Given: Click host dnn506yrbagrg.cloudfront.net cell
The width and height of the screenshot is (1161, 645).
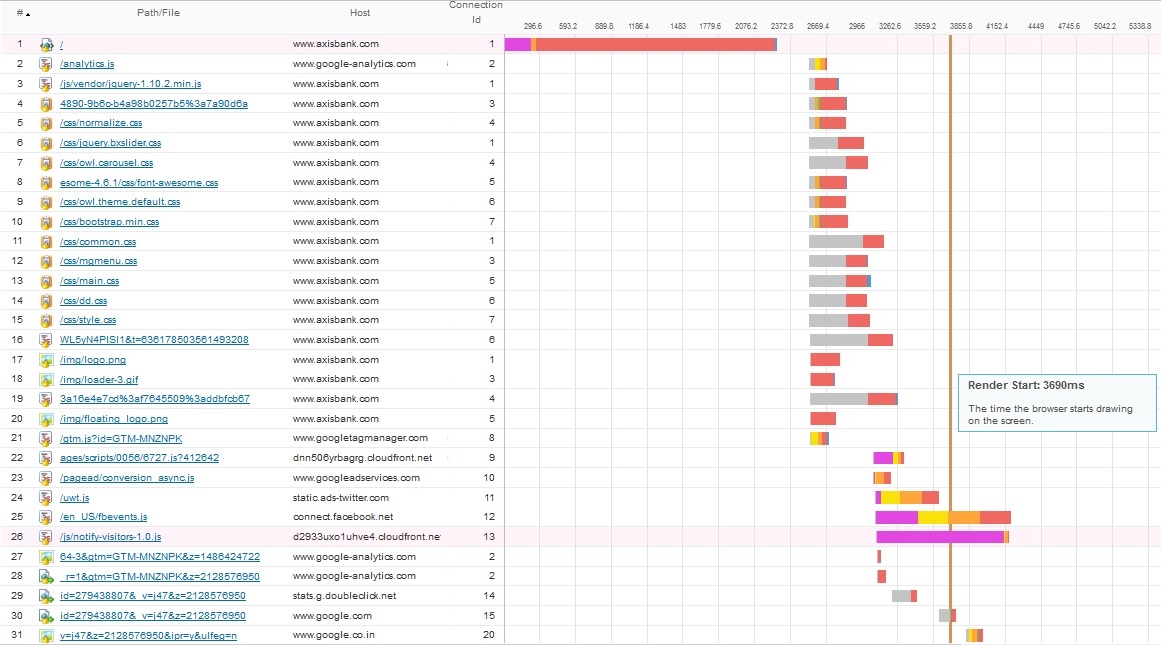Looking at the screenshot, I should point(362,458).
